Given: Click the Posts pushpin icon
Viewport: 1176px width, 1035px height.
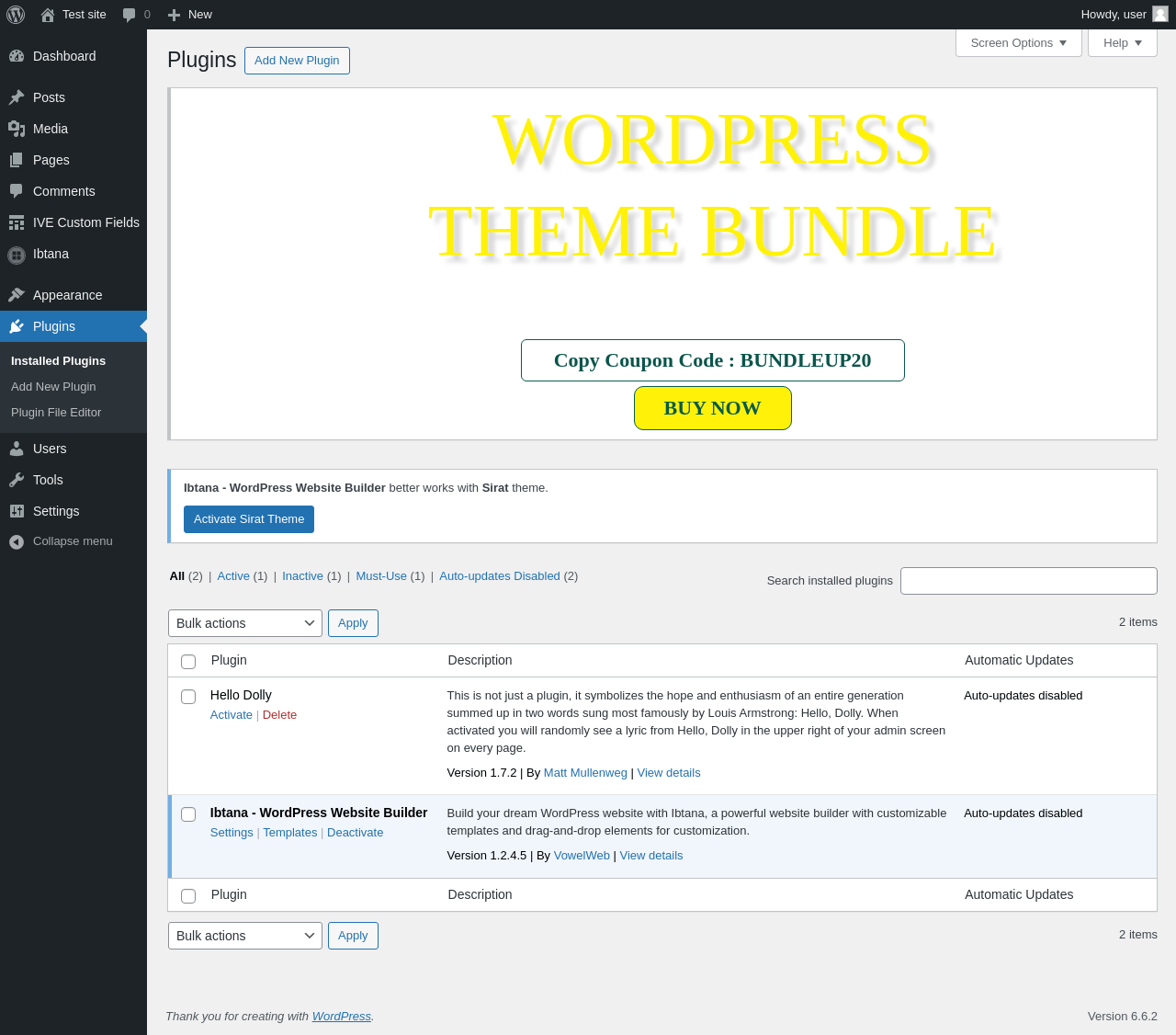Looking at the screenshot, I should pyautogui.click(x=17, y=97).
